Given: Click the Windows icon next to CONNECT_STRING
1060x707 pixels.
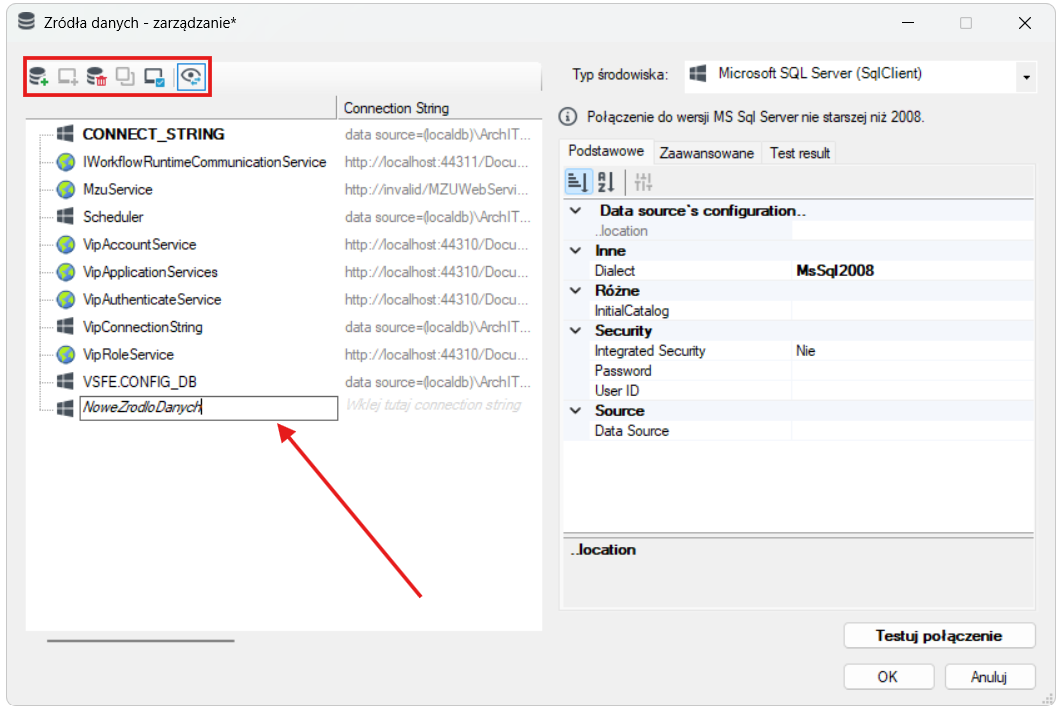Looking at the screenshot, I should point(66,134).
